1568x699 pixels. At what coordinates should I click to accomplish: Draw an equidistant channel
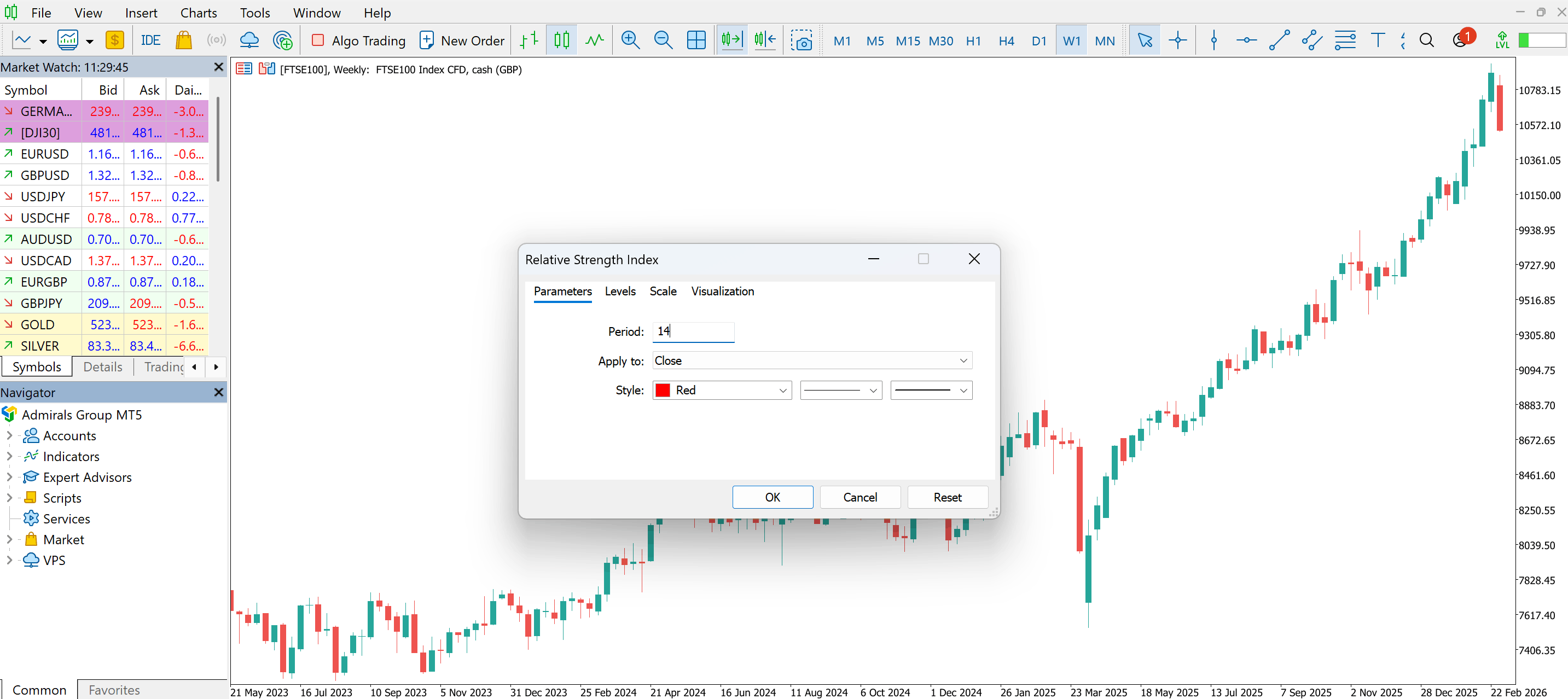pyautogui.click(x=1313, y=41)
